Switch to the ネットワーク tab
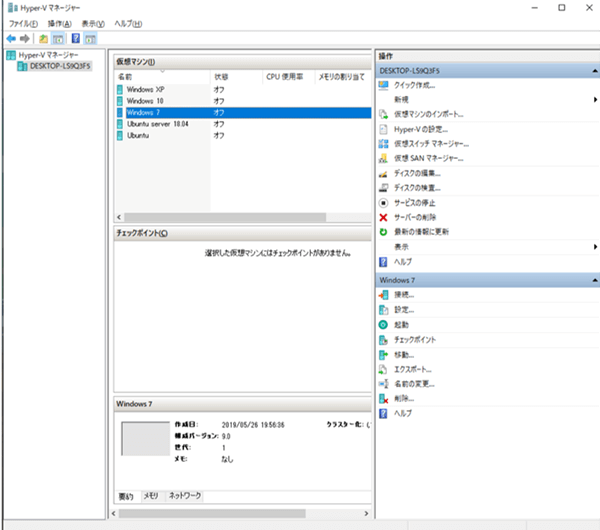This screenshot has width=600, height=530. click(x=185, y=496)
